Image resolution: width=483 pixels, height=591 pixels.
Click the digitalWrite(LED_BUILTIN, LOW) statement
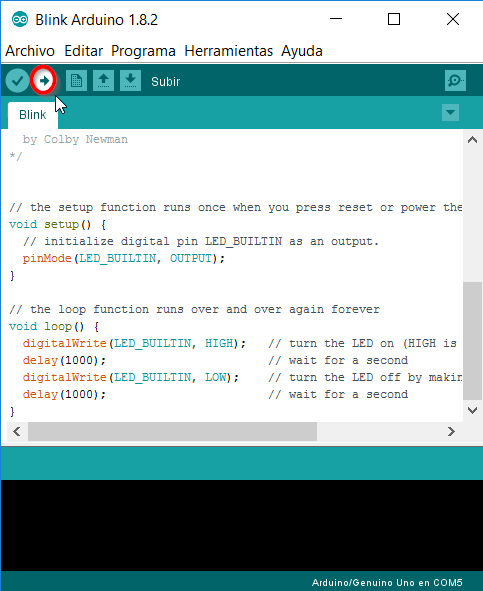(131, 377)
